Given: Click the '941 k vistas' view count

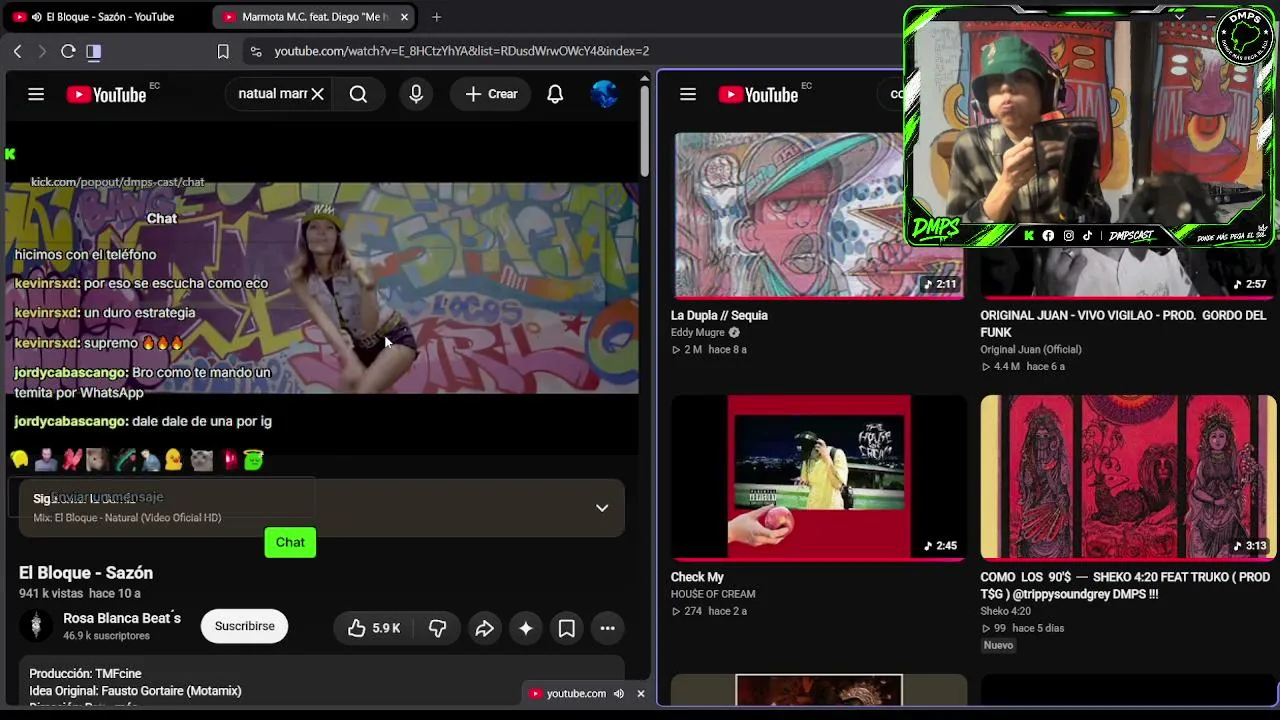Looking at the screenshot, I should 51,594.
